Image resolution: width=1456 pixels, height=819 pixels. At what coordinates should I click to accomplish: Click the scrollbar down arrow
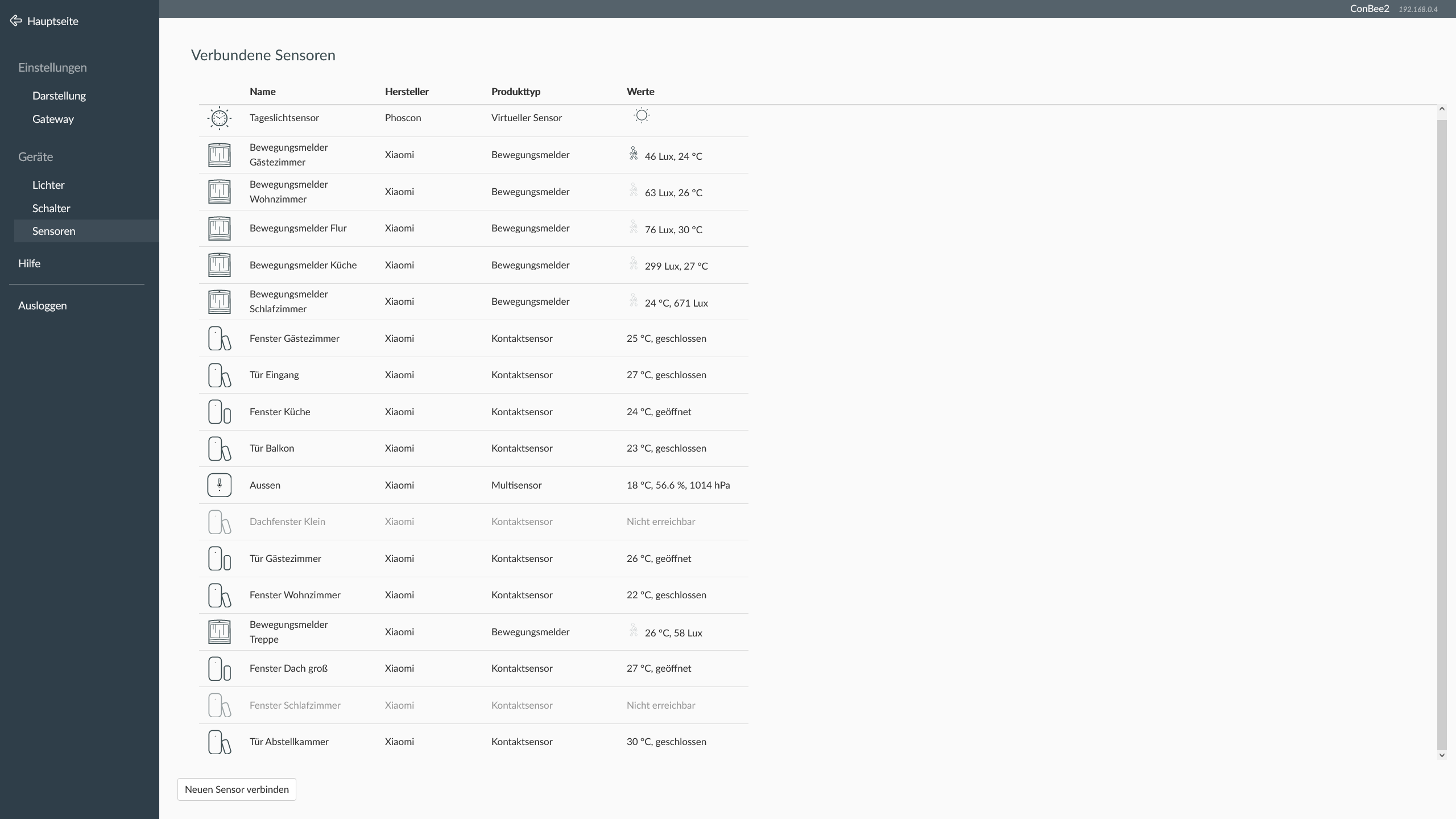point(1441,755)
